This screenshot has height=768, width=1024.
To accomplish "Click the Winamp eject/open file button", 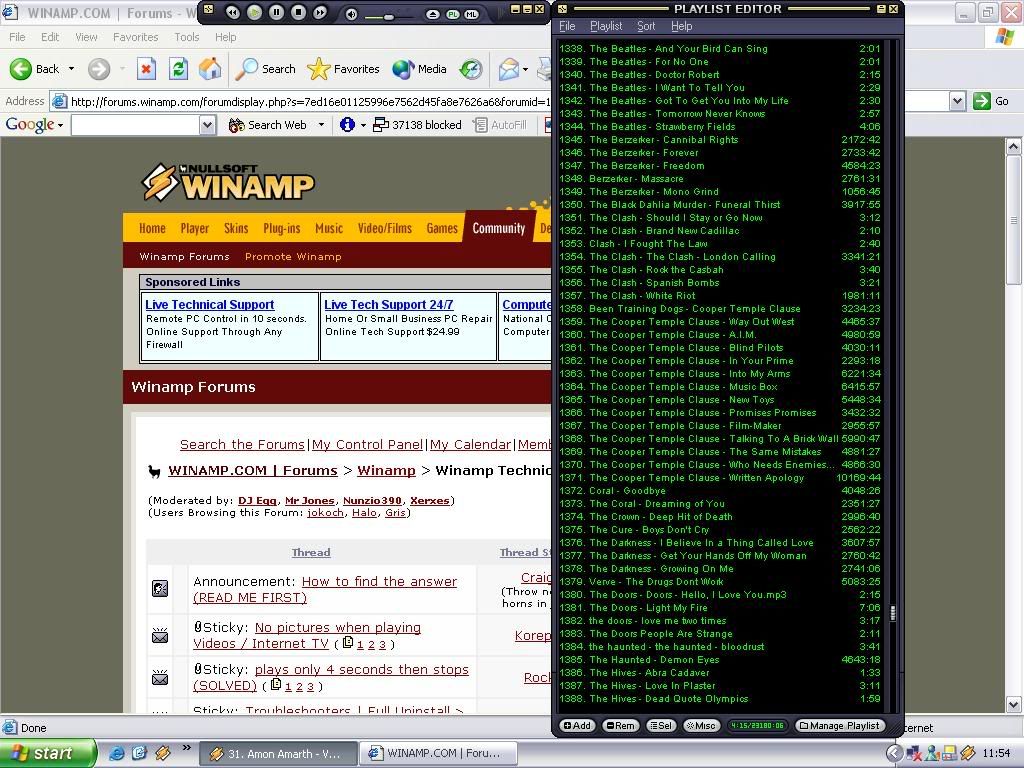I will (x=432, y=14).
